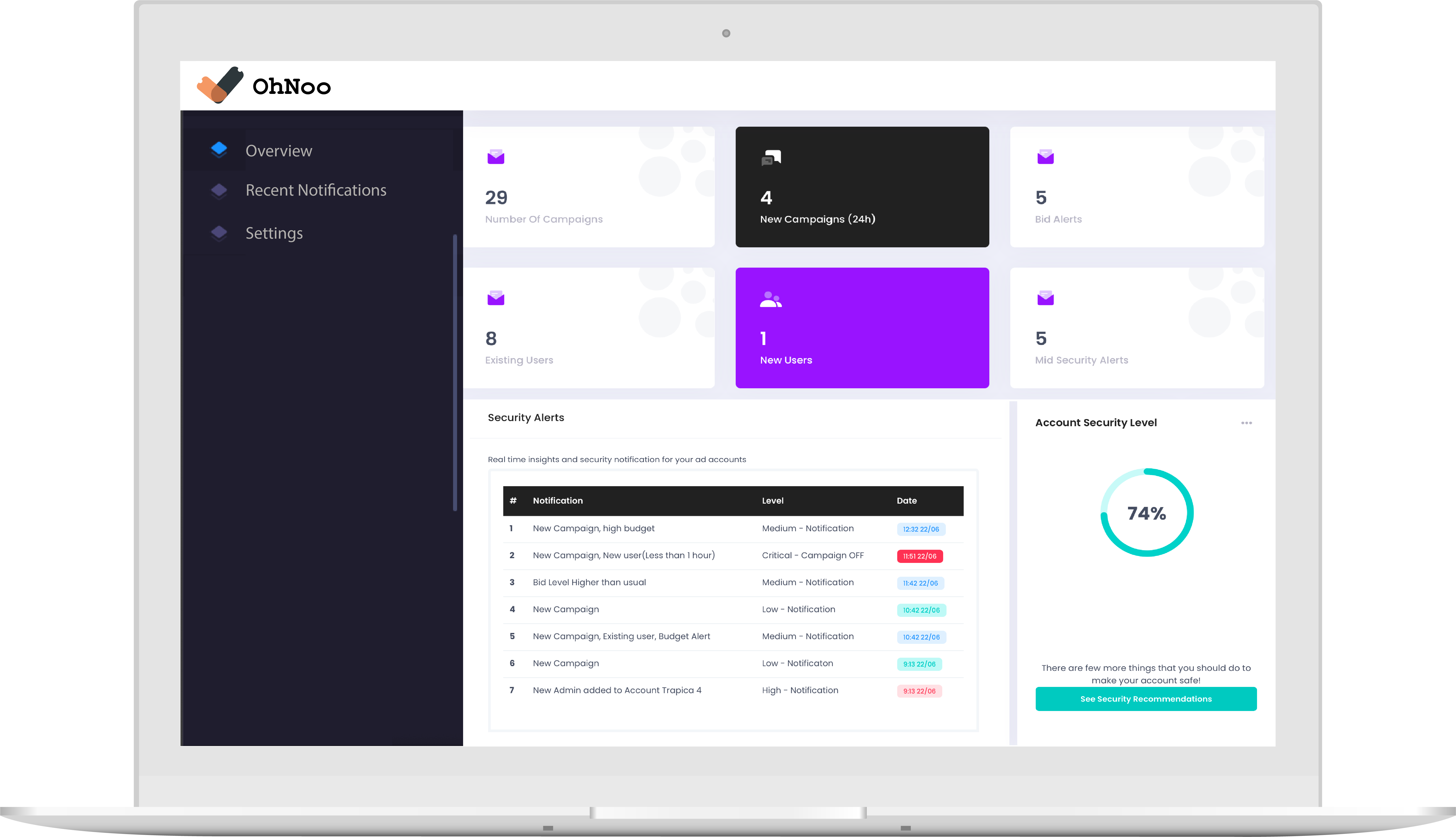Open Recent Notifications in the sidebar
Viewport: 1456px width, 837px height.
tap(316, 190)
